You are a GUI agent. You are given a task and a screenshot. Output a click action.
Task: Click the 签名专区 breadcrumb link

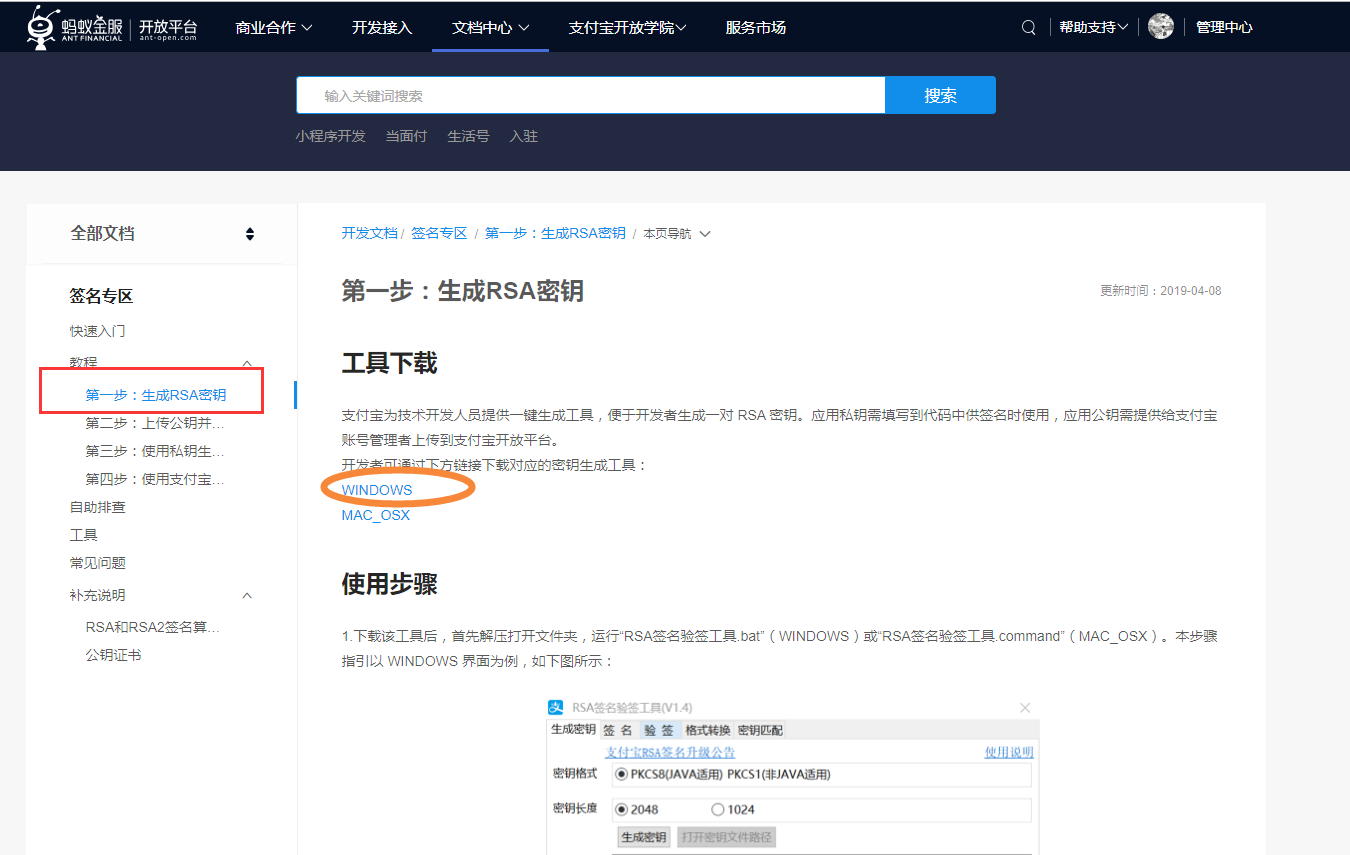[x=439, y=233]
